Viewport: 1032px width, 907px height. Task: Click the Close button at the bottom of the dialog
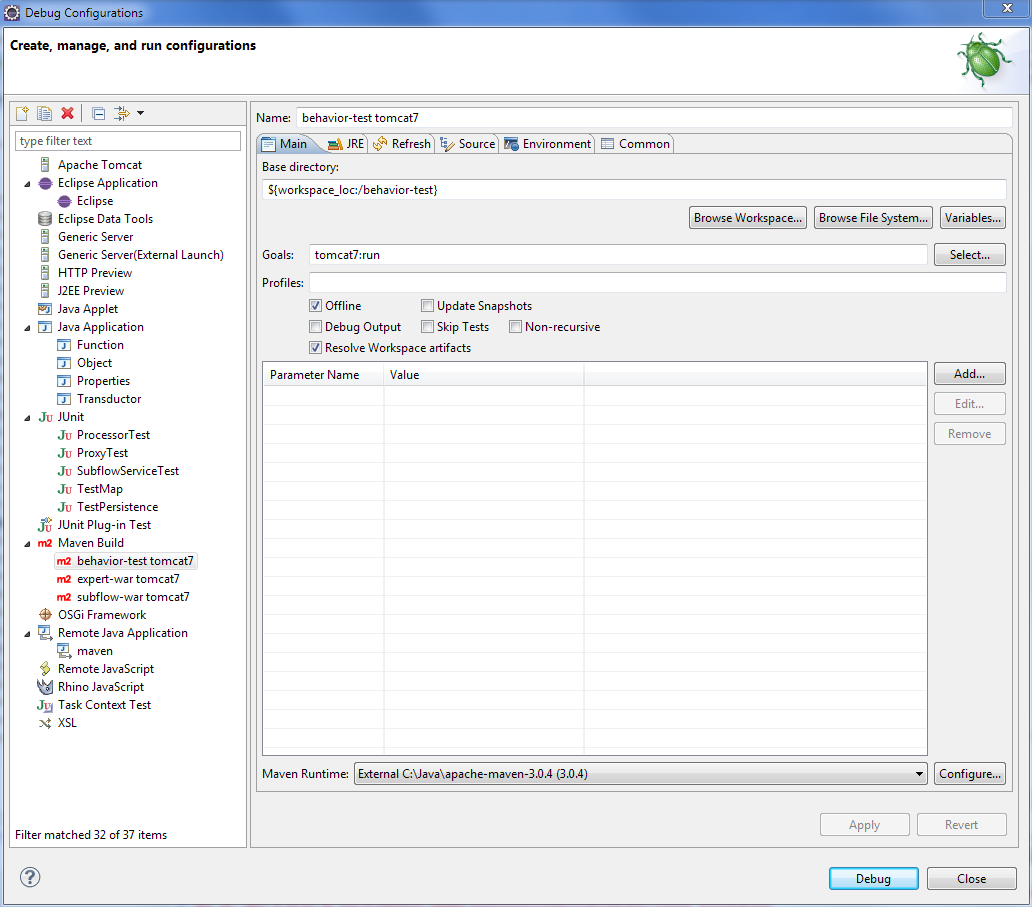tap(971, 878)
